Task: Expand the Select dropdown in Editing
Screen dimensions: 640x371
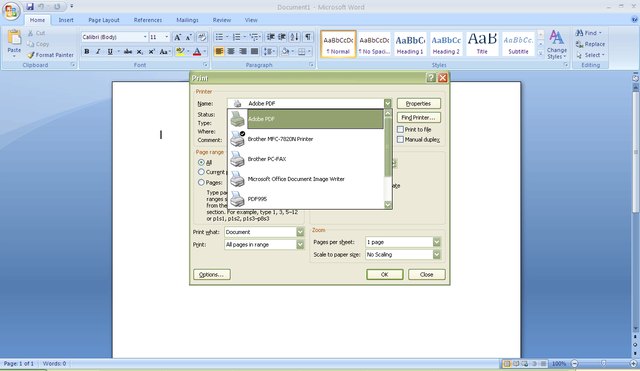Action: [603, 55]
